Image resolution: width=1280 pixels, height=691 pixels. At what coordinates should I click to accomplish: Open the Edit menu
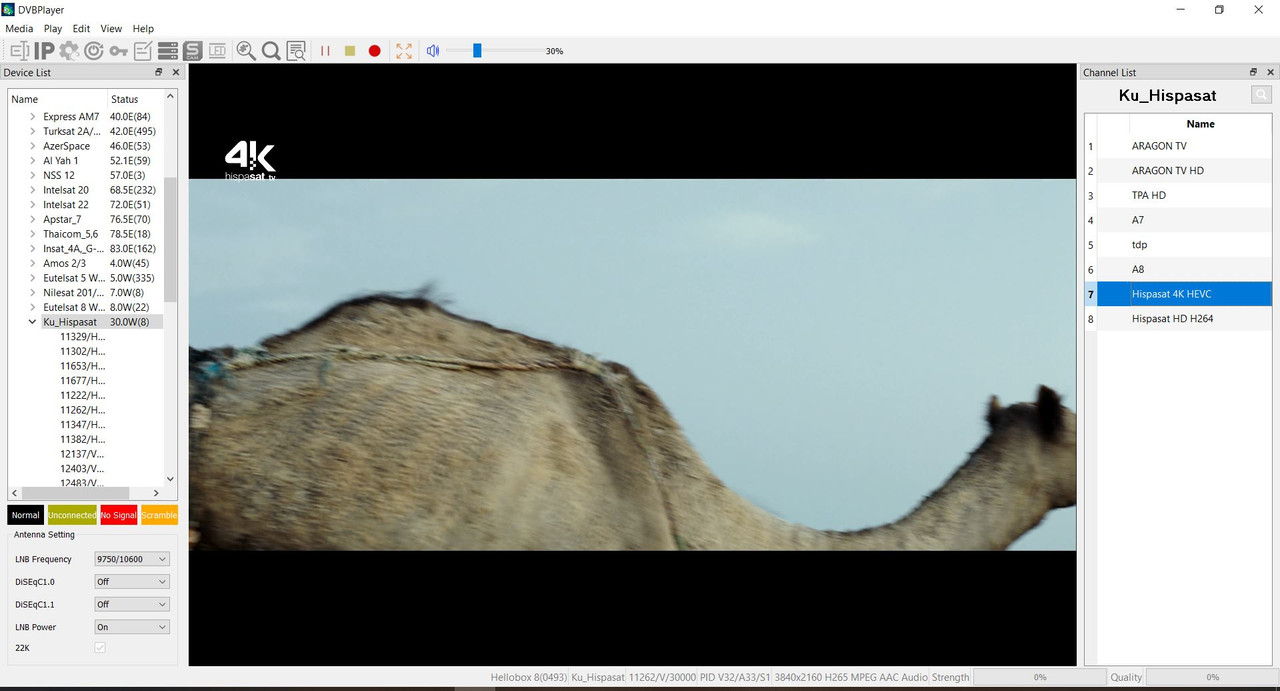click(81, 29)
